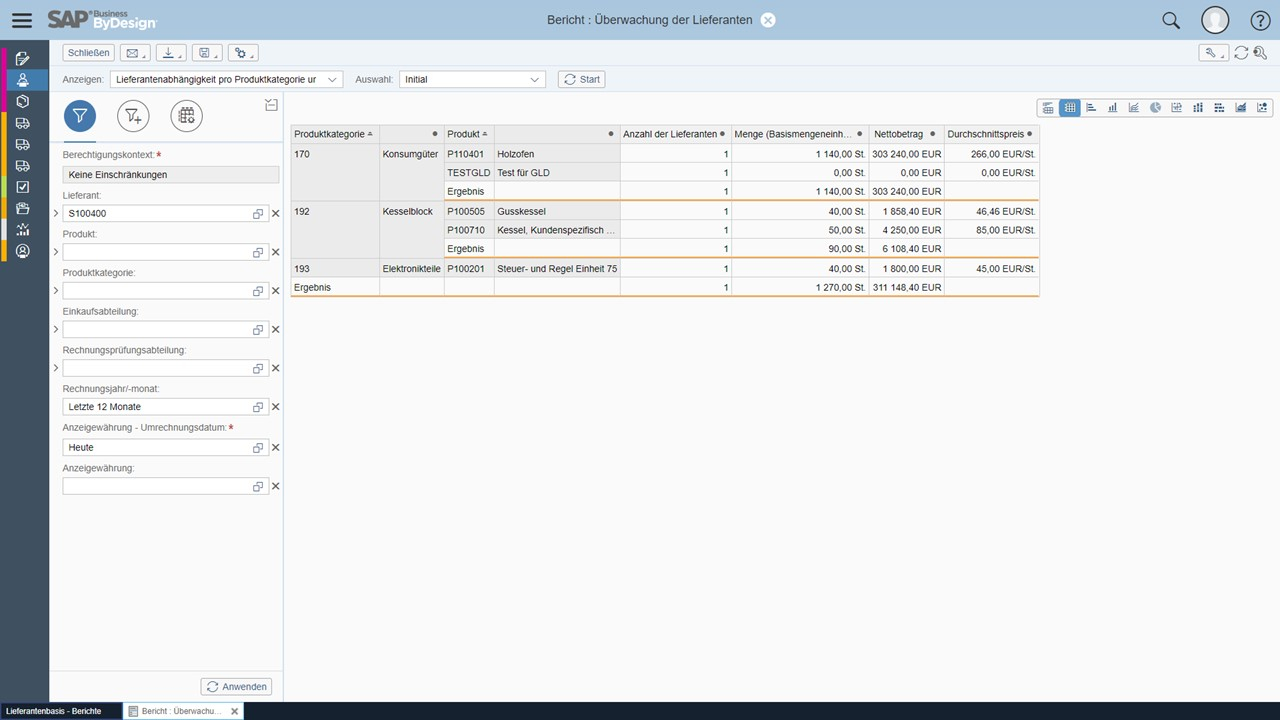Select the P100505 product ID cell

[469, 212]
